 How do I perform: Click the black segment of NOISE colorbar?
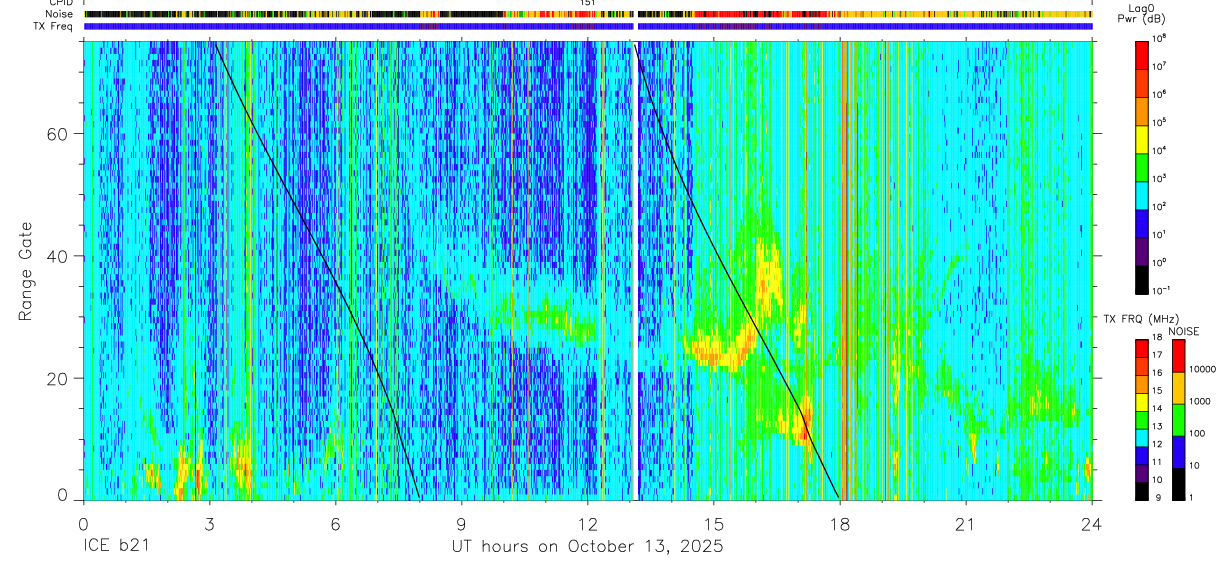coord(1179,484)
